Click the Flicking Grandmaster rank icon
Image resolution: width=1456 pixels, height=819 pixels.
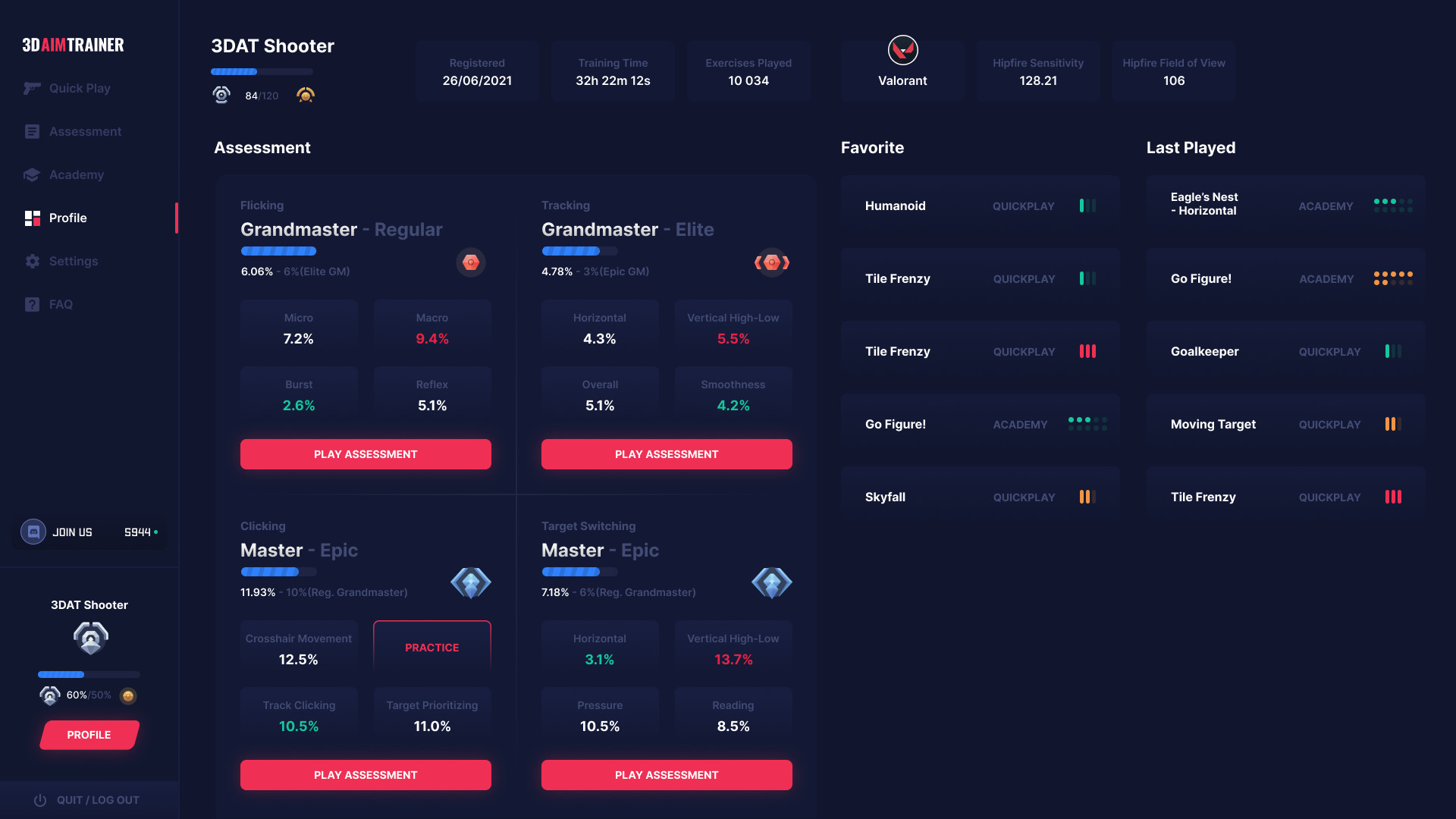(x=470, y=262)
